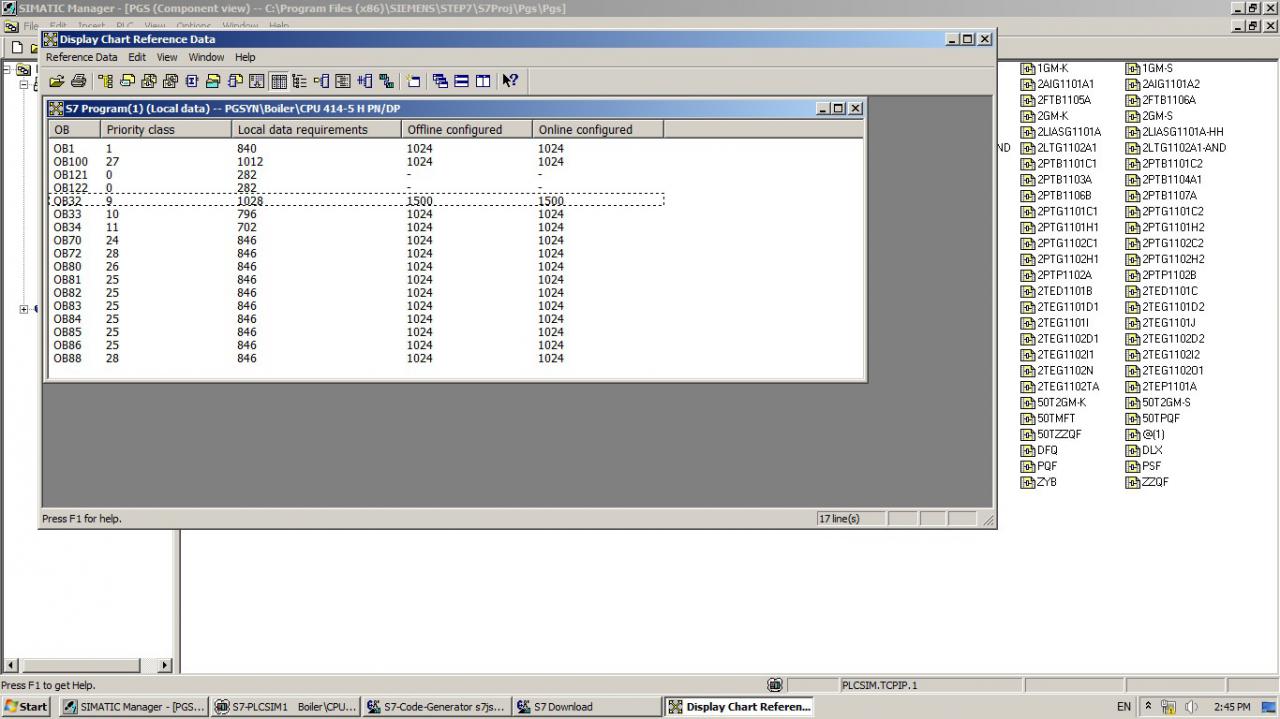The image size is (1280, 719).
Task: Click the new window star toolbar icon
Action: [413, 81]
